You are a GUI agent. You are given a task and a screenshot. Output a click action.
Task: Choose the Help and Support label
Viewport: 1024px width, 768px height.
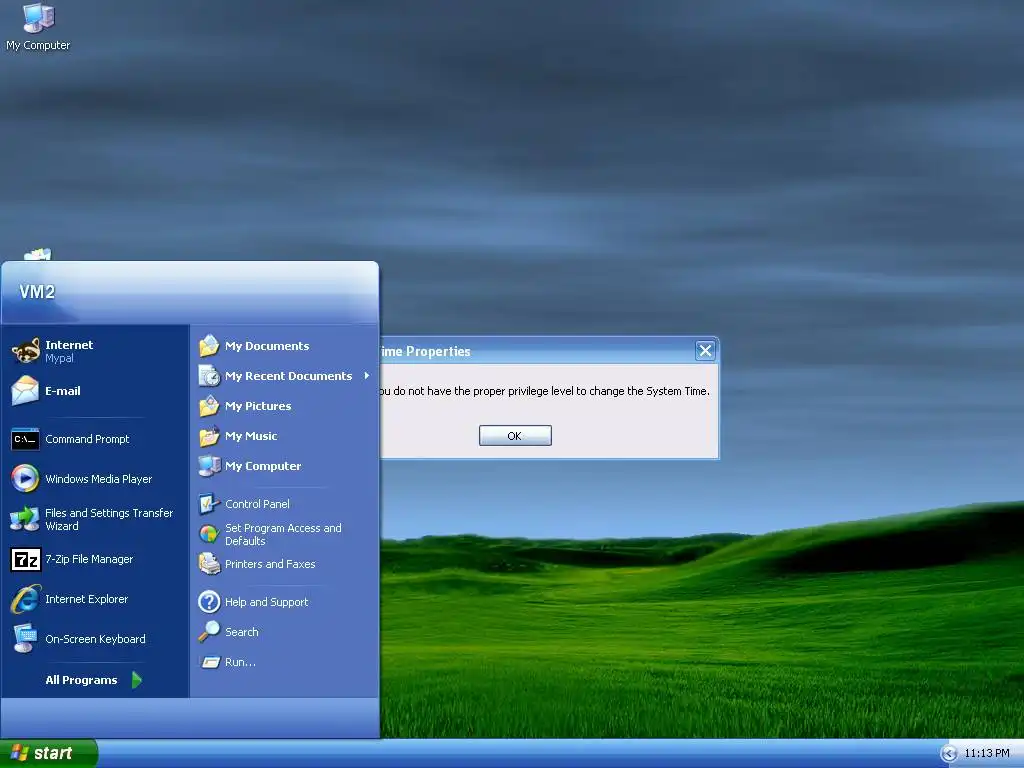[266, 602]
